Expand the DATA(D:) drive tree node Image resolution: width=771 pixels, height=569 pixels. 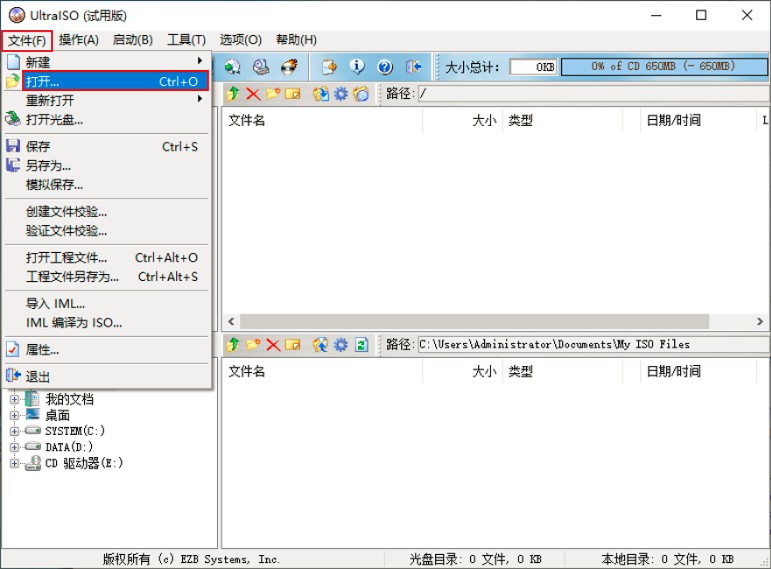[15, 447]
